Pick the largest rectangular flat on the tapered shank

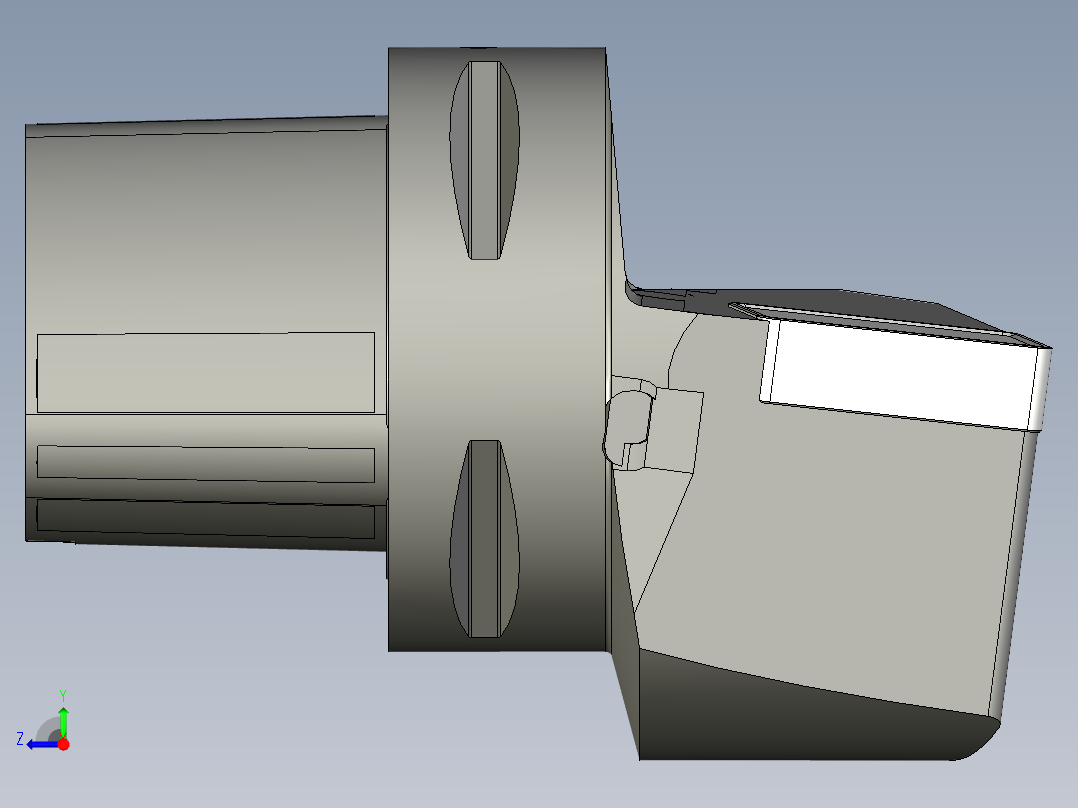(206, 373)
